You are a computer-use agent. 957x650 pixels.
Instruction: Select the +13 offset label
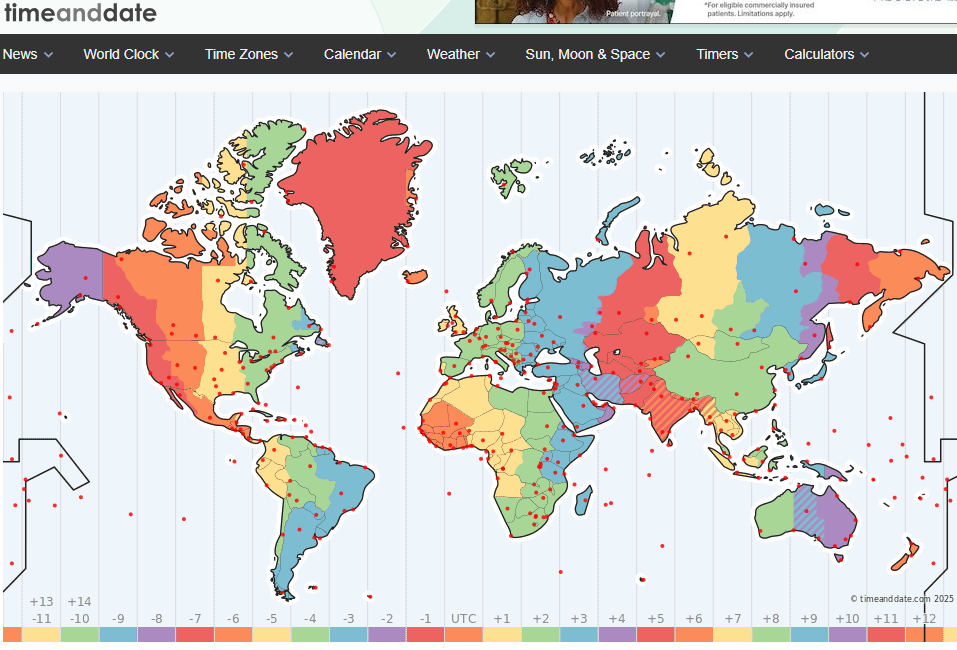(x=42, y=602)
